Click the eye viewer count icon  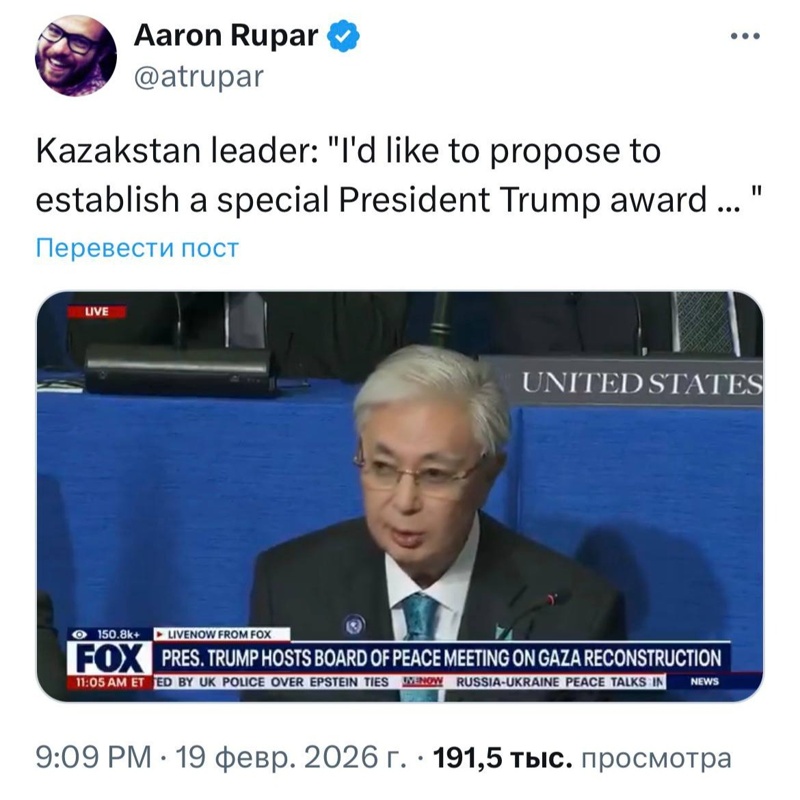pos(80,634)
